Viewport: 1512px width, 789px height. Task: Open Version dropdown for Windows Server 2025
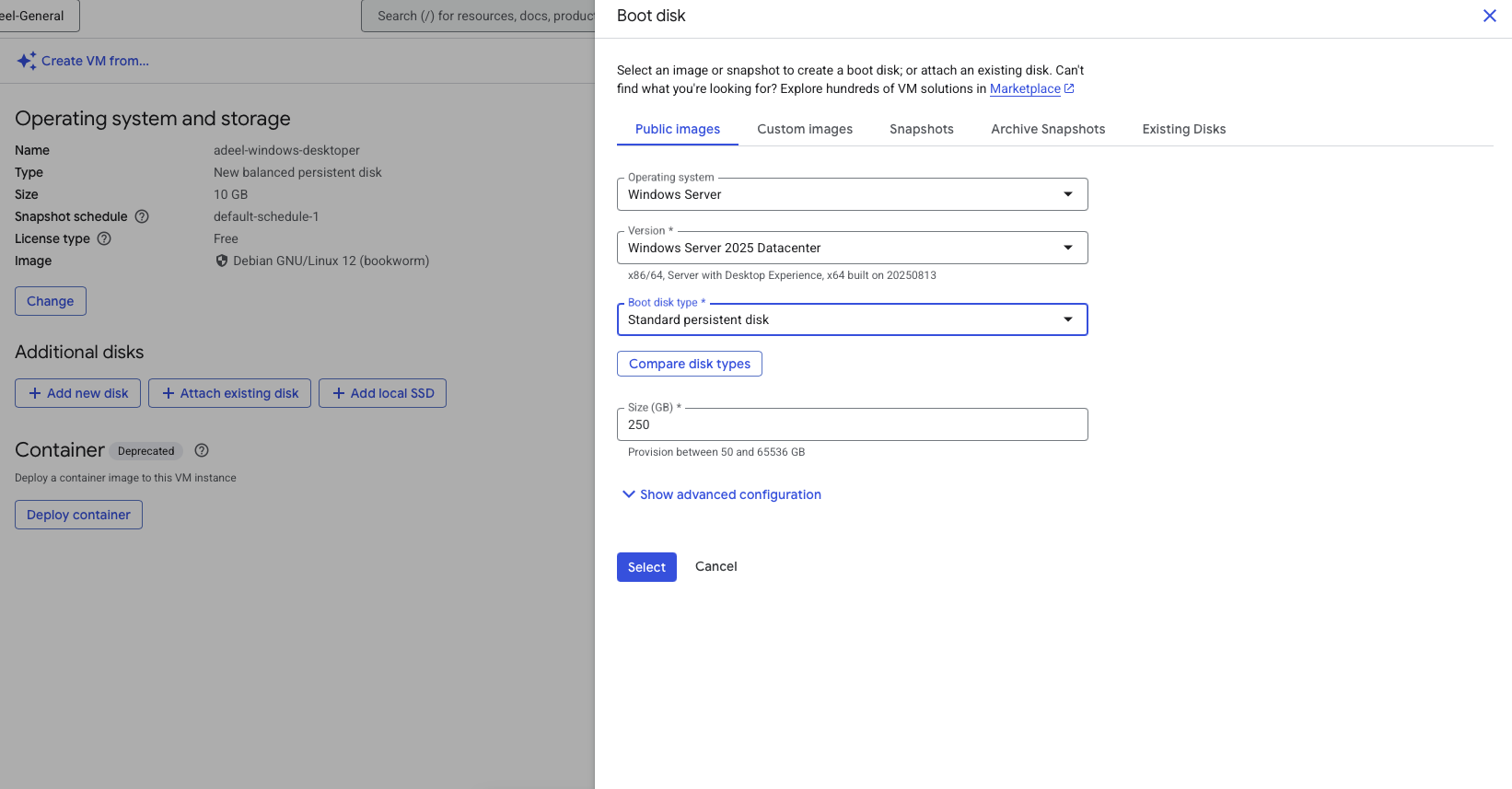tap(852, 248)
